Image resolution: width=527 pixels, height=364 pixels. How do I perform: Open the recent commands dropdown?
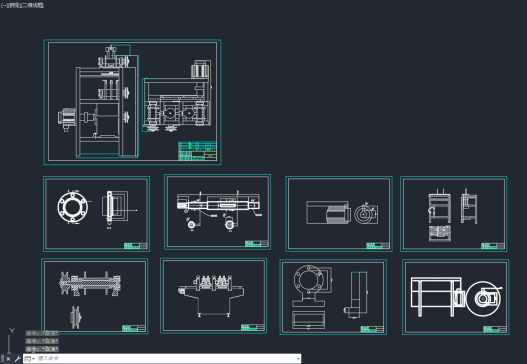click(30, 359)
